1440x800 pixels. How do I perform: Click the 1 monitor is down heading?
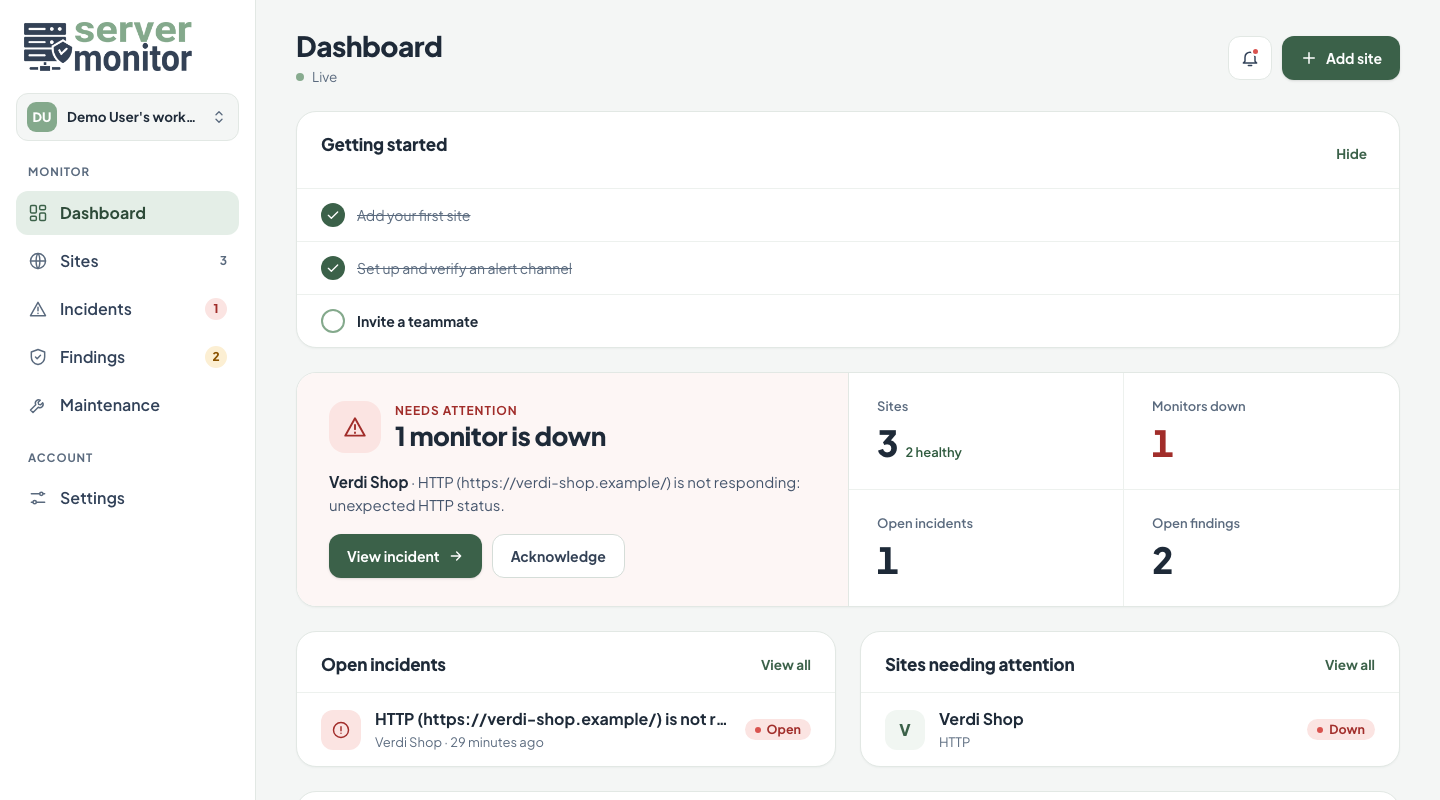point(500,437)
